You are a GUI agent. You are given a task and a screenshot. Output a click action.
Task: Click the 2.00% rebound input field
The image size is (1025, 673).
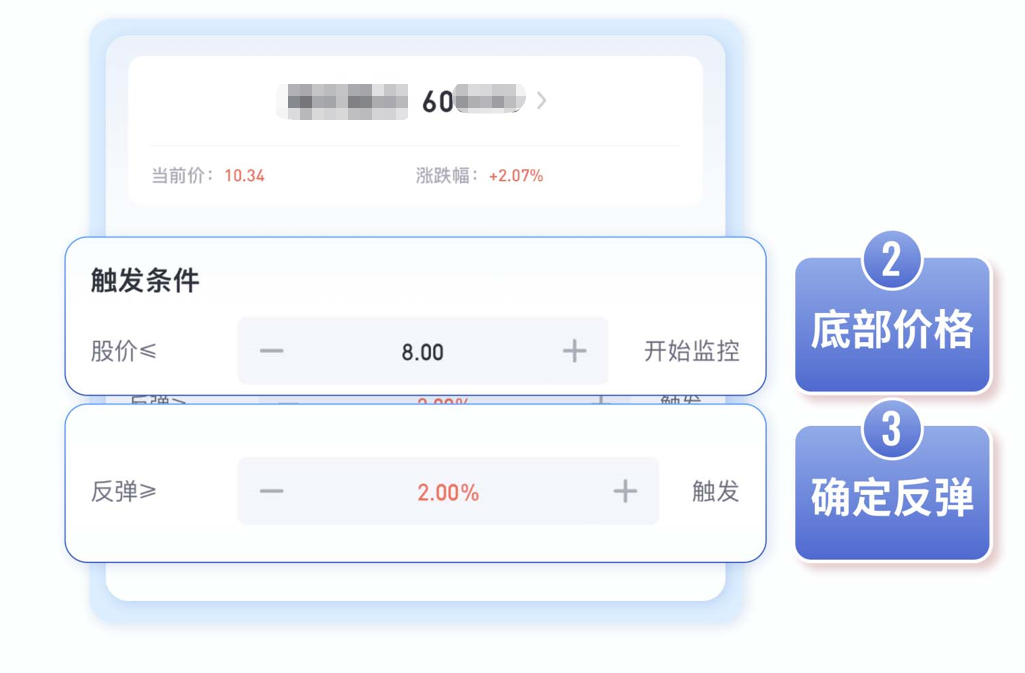[x=448, y=491]
